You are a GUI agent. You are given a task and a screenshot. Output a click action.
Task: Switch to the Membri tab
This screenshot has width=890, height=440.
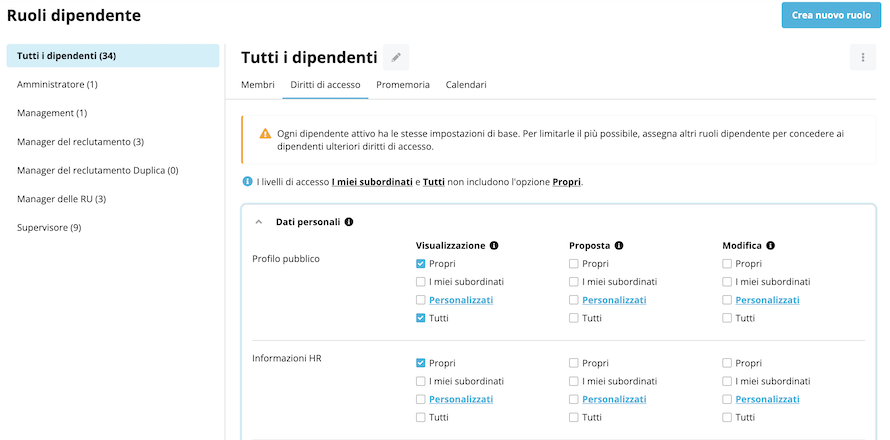pyautogui.click(x=258, y=85)
